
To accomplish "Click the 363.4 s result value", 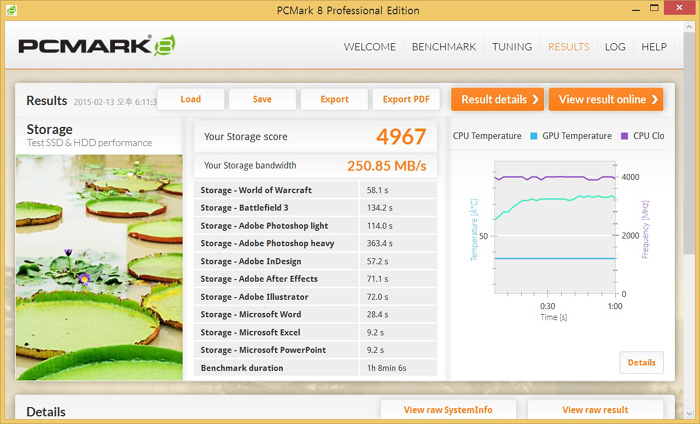I will click(379, 243).
